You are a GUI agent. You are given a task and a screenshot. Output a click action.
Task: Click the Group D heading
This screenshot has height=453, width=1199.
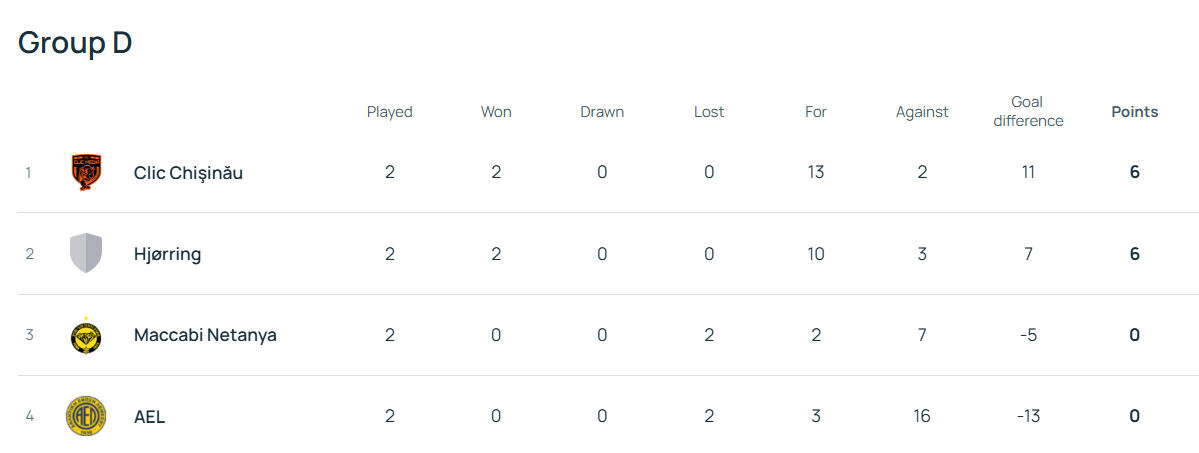(75, 43)
